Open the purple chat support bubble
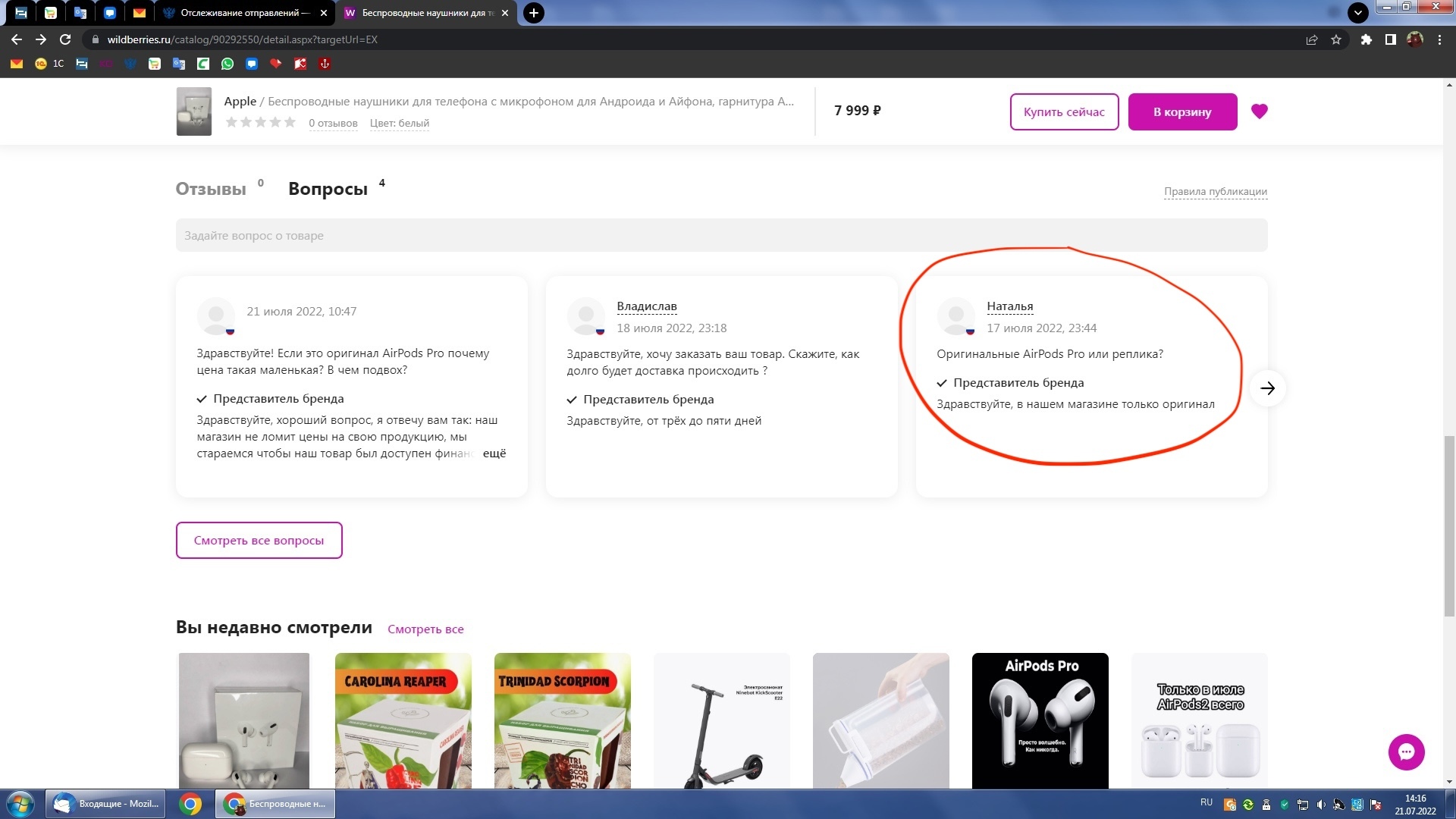Screen dimensions: 1456x819 click(1407, 752)
